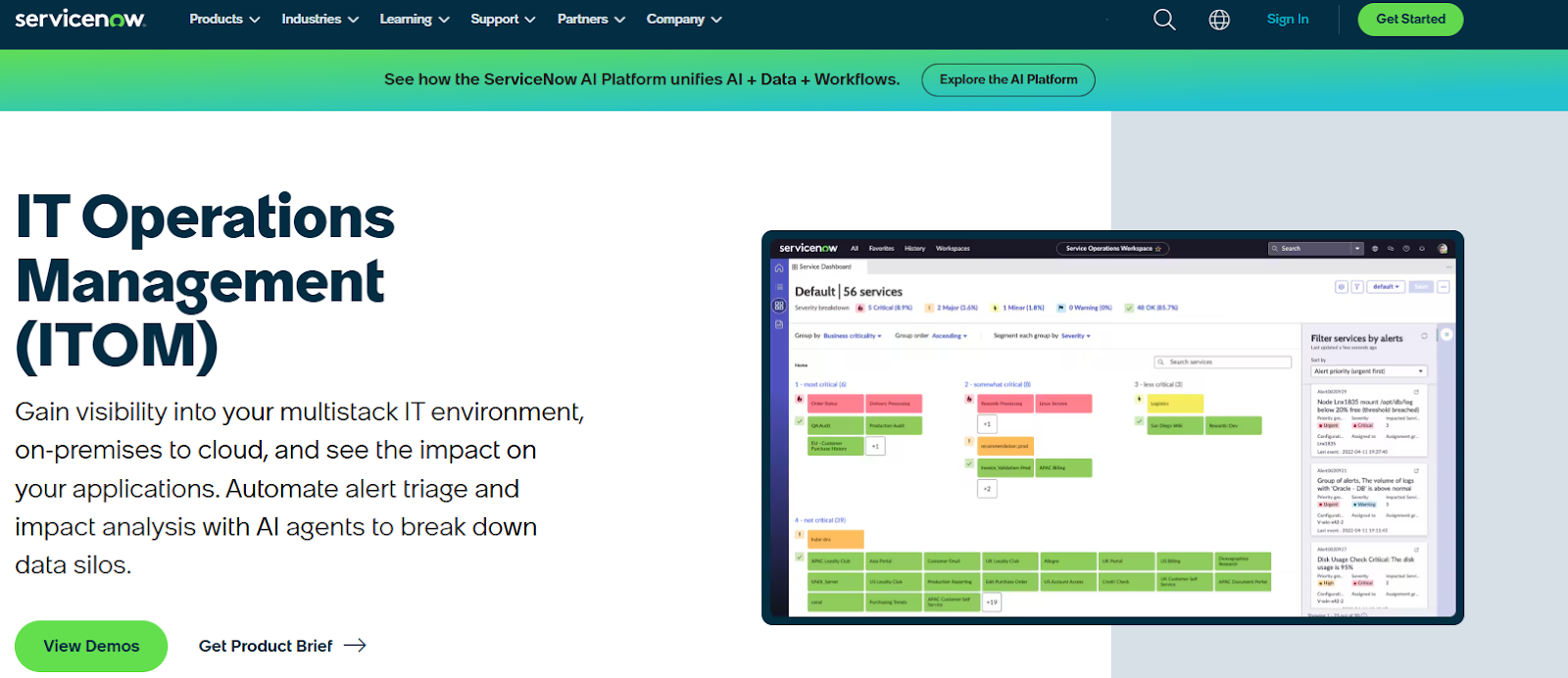1568x678 pixels.
Task: Click the APAC Billing green tile
Action: 1064,468
